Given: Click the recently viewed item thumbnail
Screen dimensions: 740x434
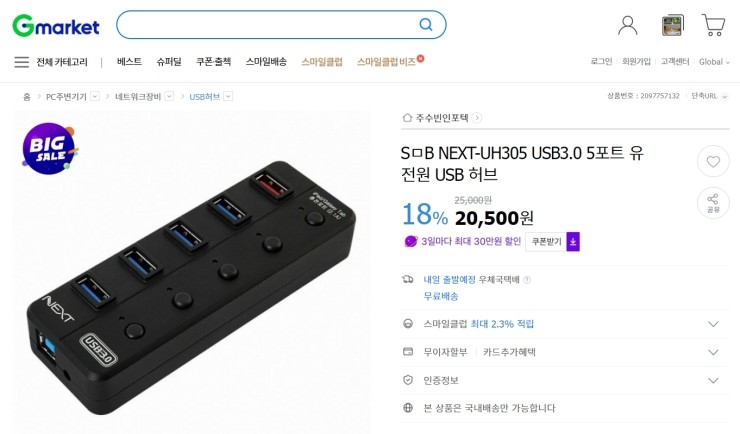Looking at the screenshot, I should click(x=673, y=25).
